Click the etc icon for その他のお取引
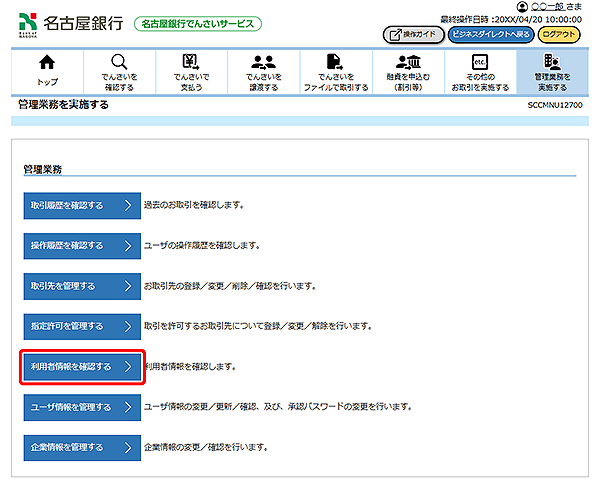Screen dimensions: 600x483 (x=479, y=63)
